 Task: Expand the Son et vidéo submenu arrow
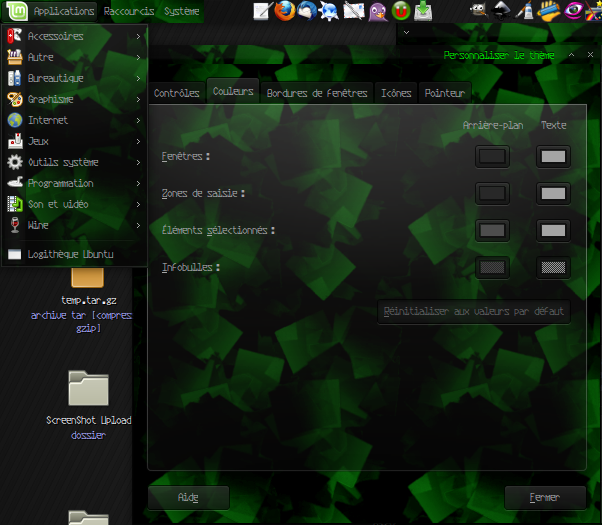138,204
